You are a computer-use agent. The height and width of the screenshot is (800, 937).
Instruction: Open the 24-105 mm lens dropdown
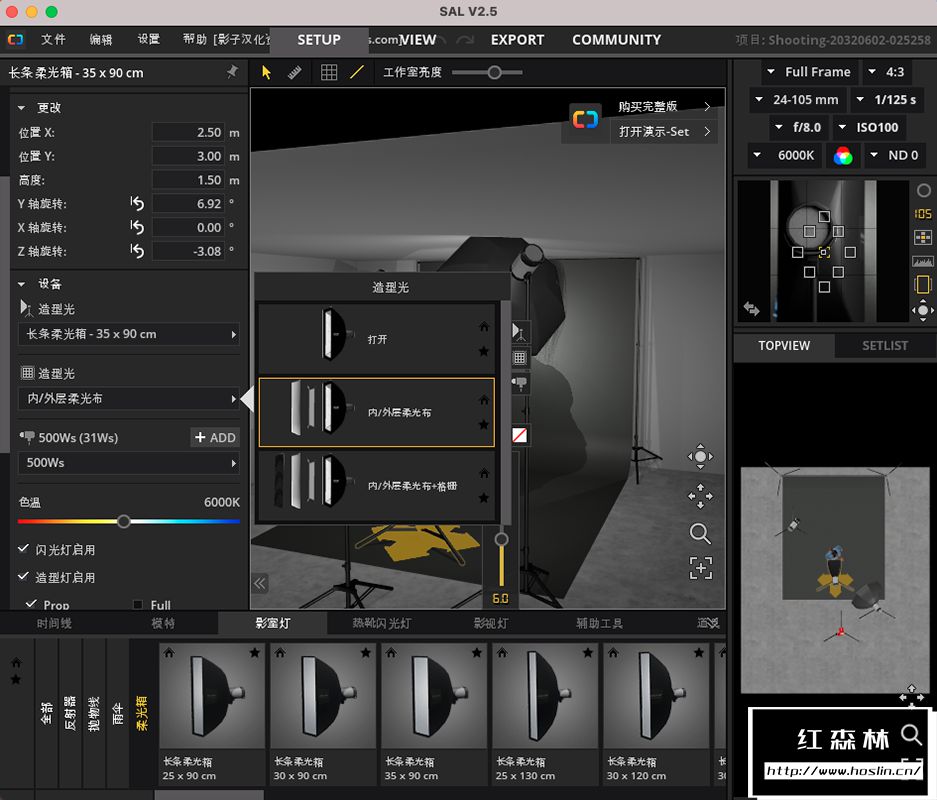(x=797, y=100)
